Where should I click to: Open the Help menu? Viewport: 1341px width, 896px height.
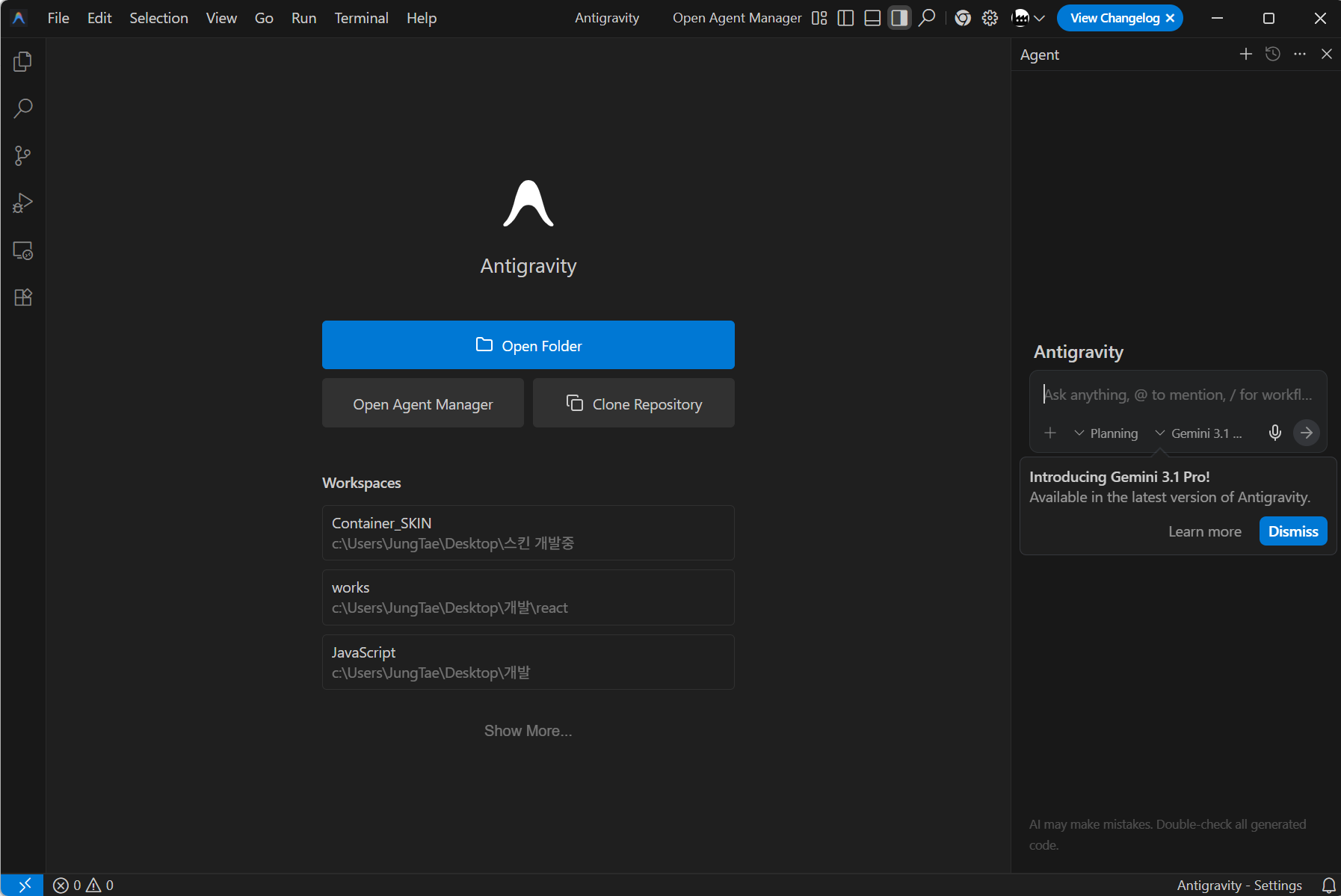pos(422,18)
